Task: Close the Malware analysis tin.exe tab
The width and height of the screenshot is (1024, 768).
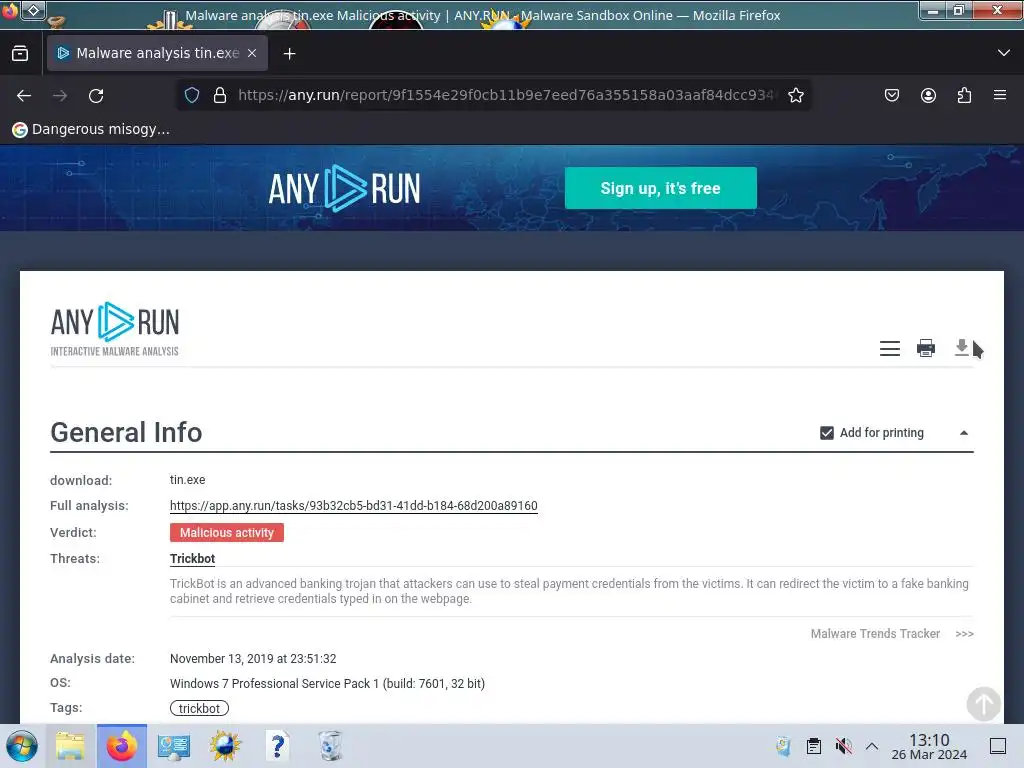Action: click(x=252, y=53)
